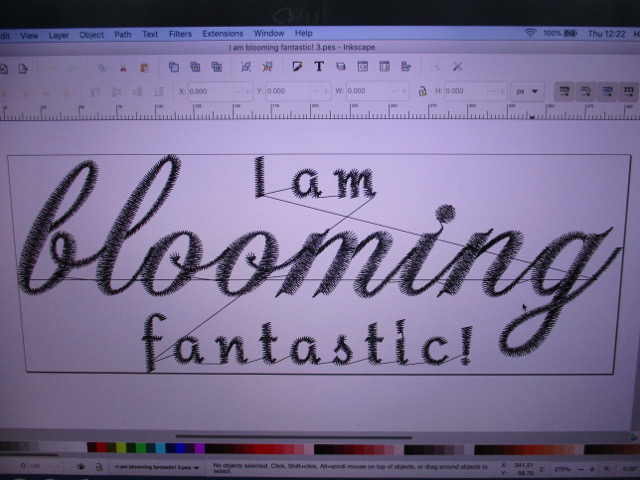
Task: Open the View menu
Action: click(29, 36)
